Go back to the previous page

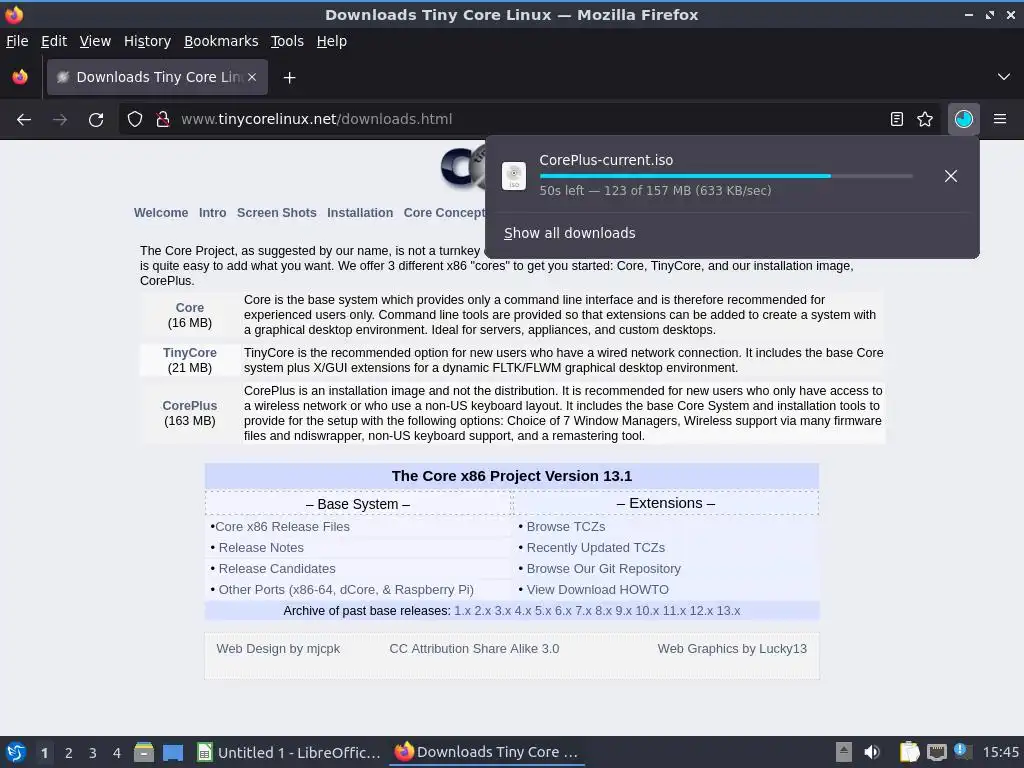(x=24, y=120)
